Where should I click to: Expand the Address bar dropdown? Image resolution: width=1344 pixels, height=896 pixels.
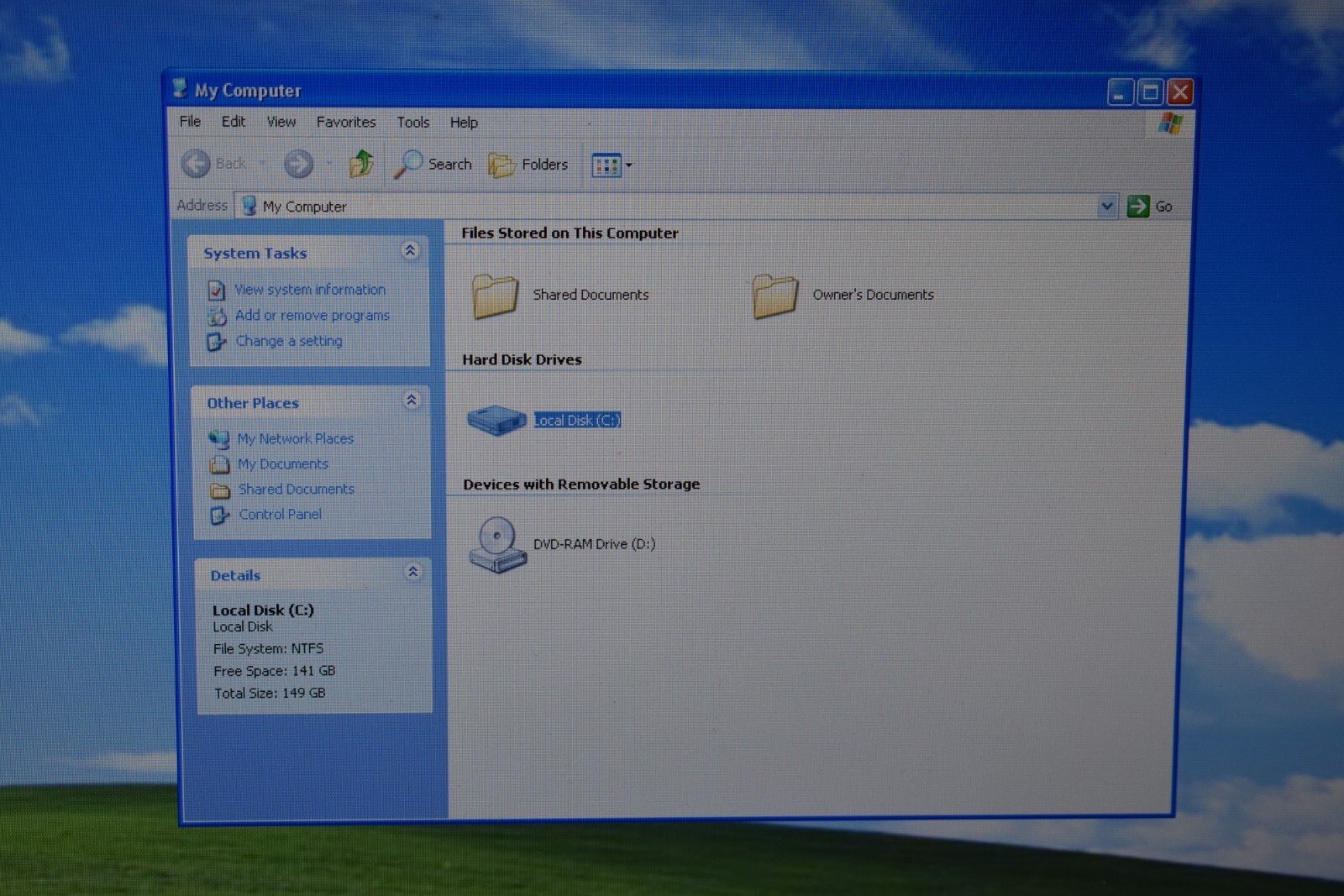1107,206
